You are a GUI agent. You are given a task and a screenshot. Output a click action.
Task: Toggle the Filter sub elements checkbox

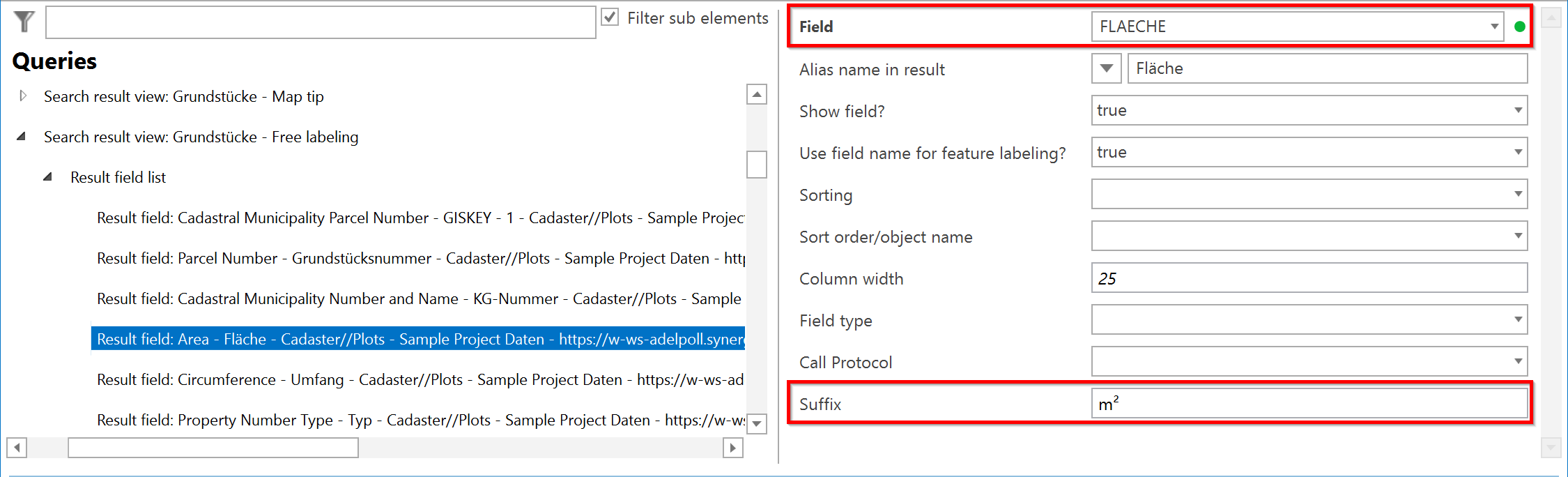[x=610, y=17]
